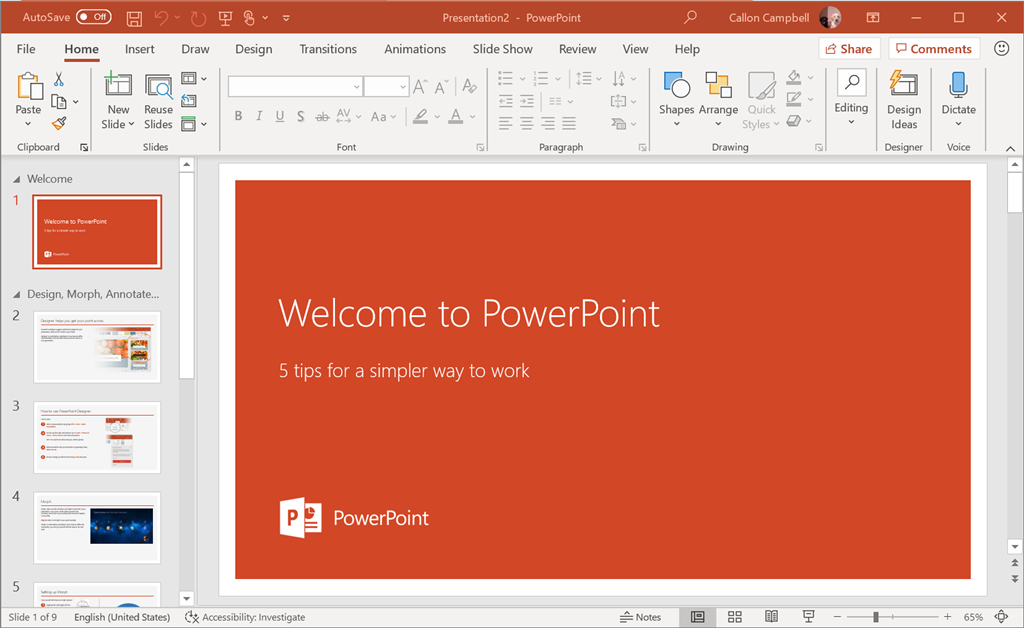This screenshot has height=628, width=1024.
Task: Open the Transitions ribbon tab
Action: point(327,49)
